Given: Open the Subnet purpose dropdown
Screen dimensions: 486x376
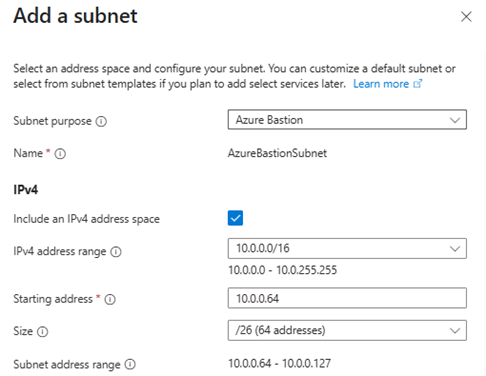Looking at the screenshot, I should click(x=347, y=119).
